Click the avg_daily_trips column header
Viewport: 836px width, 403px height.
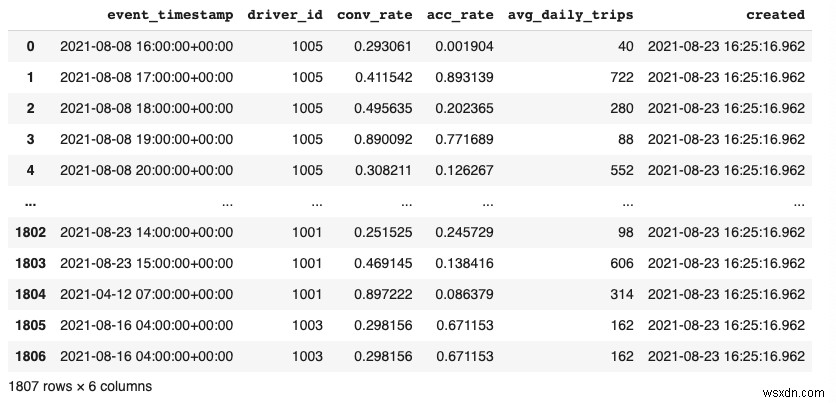point(570,15)
